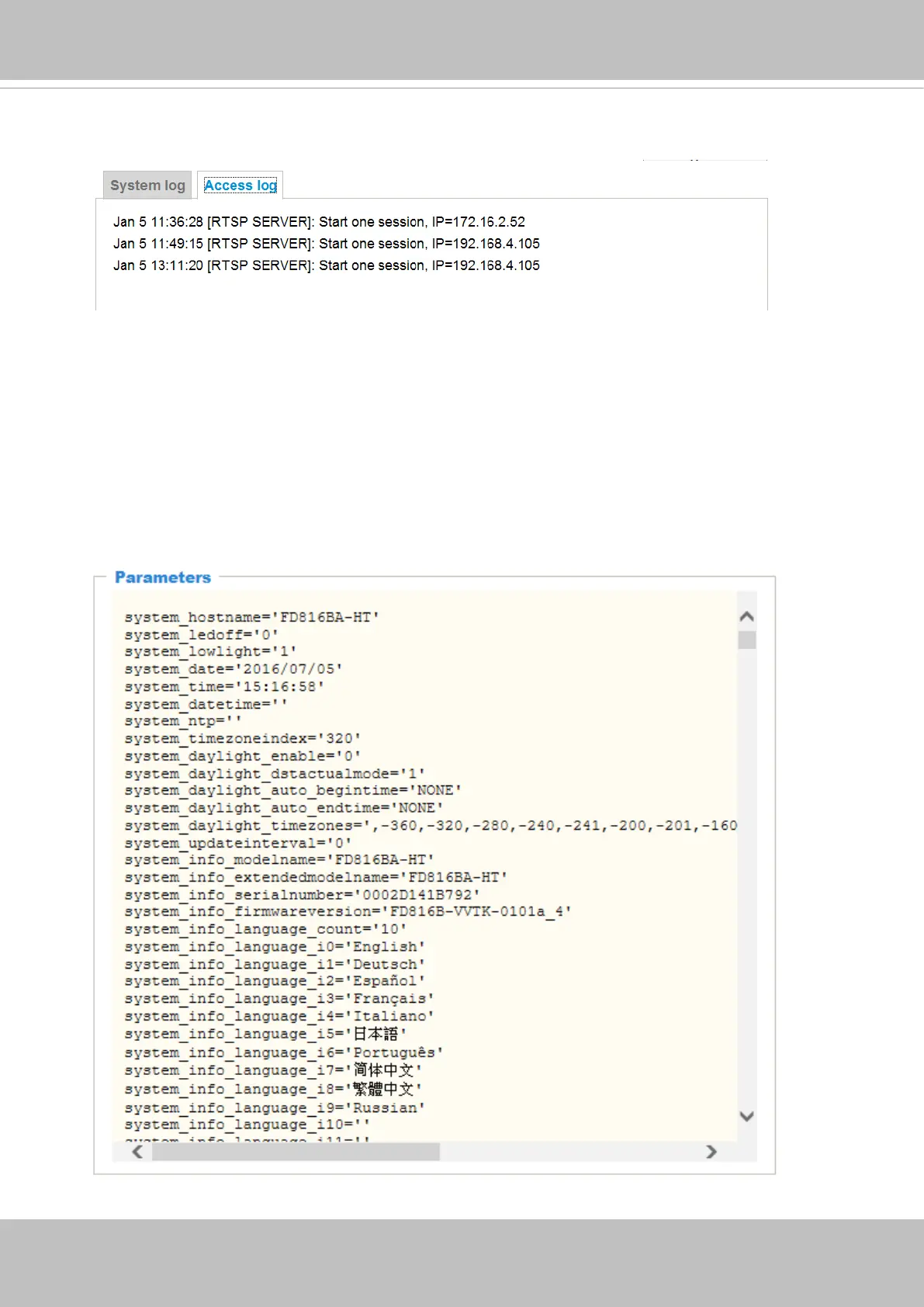Click the system_daylight_auto_begintime='NONE' line
Screen dimensions: 924x1307
(x=293, y=791)
